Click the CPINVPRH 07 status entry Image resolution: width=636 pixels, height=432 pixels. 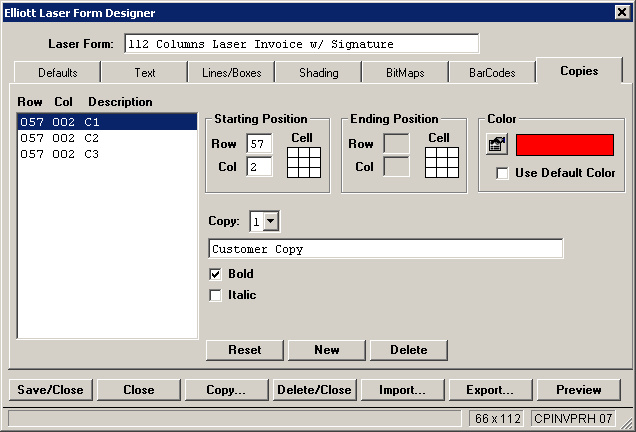pos(573,418)
